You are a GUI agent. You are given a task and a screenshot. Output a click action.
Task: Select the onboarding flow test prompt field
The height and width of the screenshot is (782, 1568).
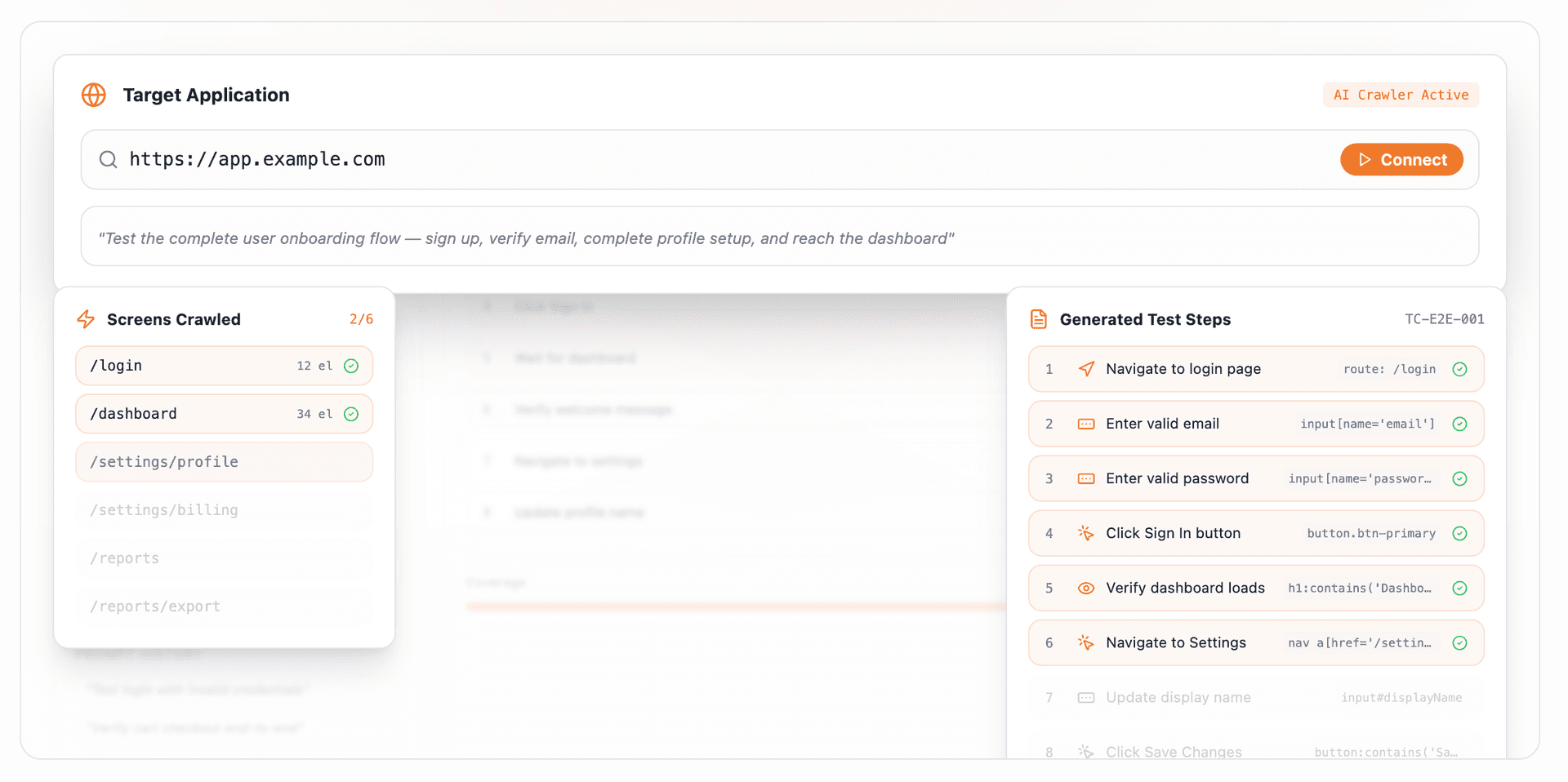pos(779,238)
